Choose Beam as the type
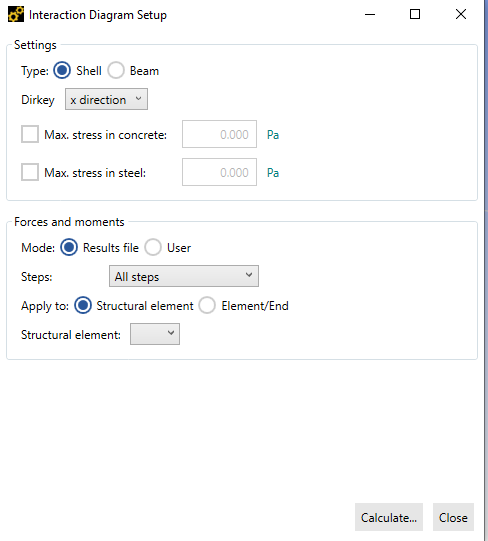Viewport: 488px width, 541px height. (116, 70)
